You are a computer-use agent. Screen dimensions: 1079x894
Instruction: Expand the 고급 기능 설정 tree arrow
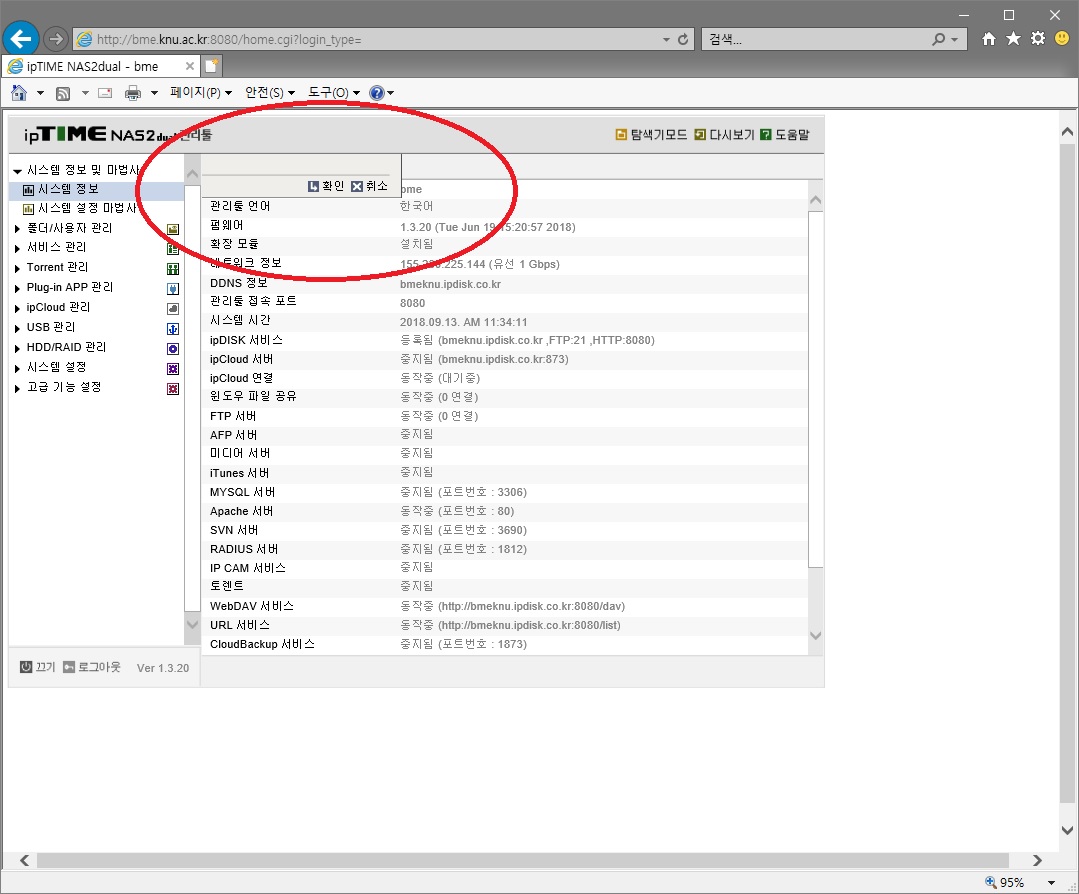pyautogui.click(x=17, y=388)
